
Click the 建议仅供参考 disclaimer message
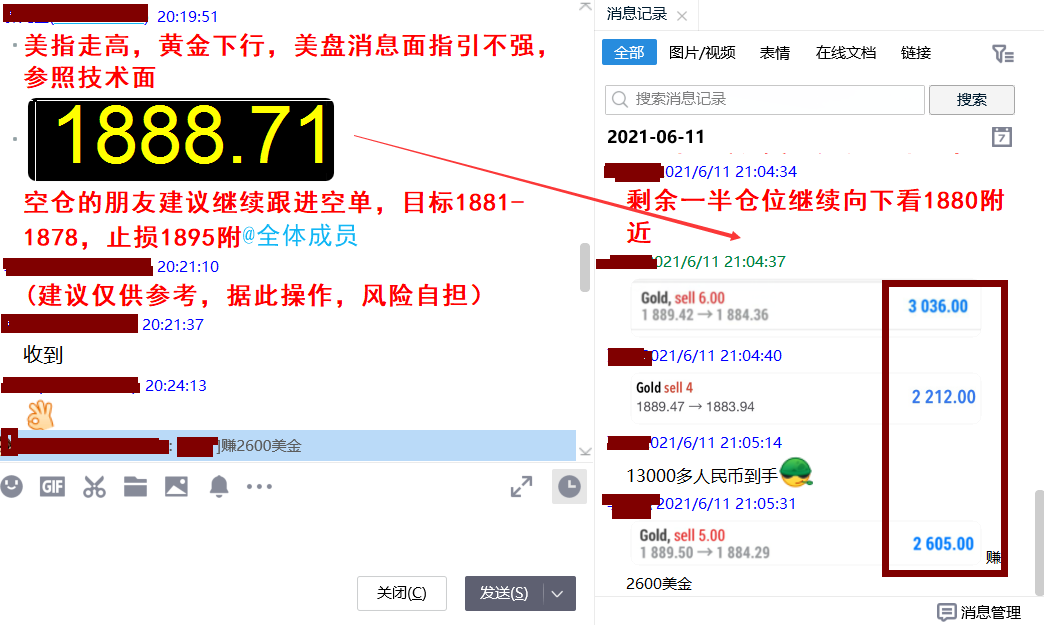tap(254, 295)
